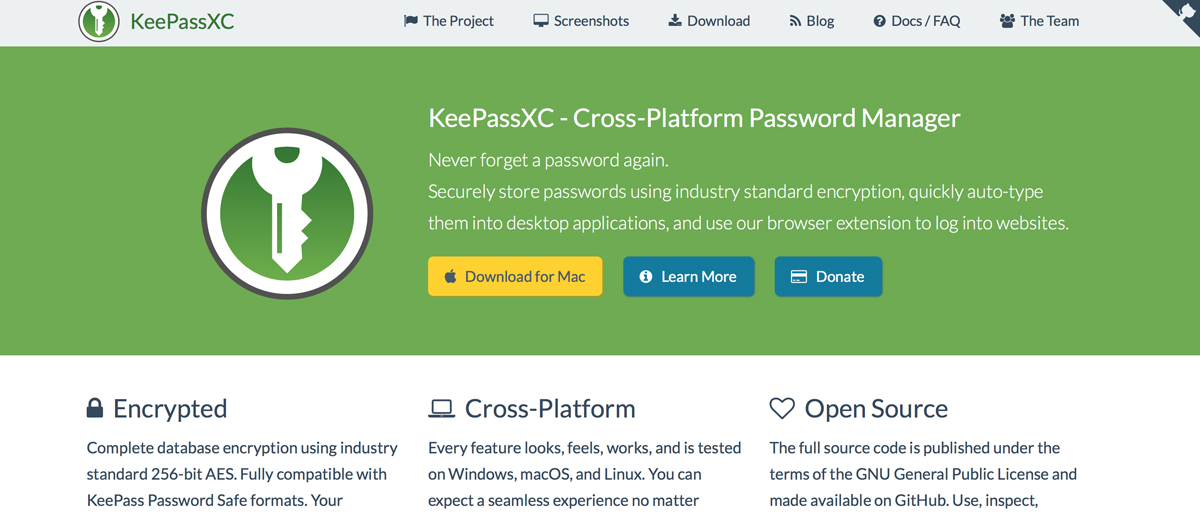Click the padlock icon next to Encrypted
Image resolution: width=1200 pixels, height=514 pixels.
pos(95,408)
